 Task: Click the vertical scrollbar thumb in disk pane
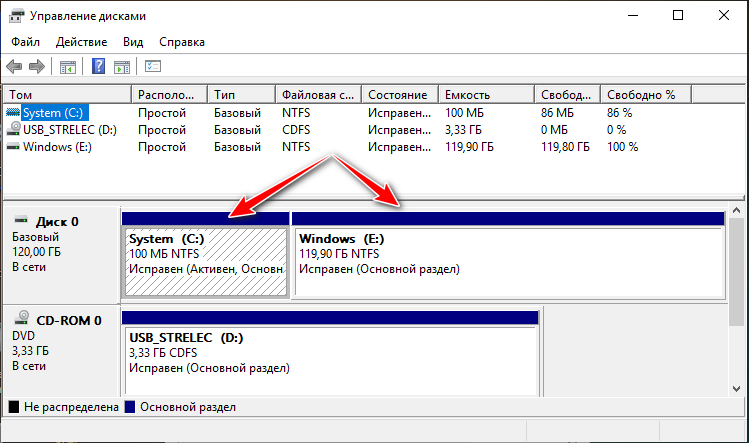[736, 272]
